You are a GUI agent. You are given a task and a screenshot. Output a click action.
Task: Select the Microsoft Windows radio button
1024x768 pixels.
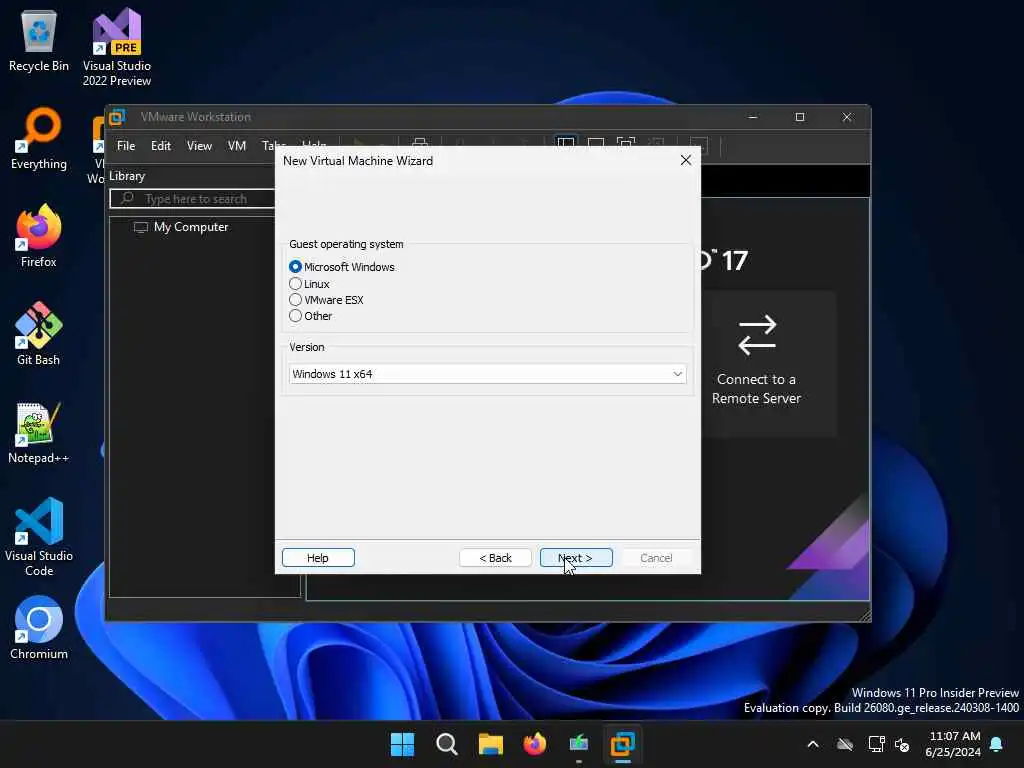pos(295,267)
